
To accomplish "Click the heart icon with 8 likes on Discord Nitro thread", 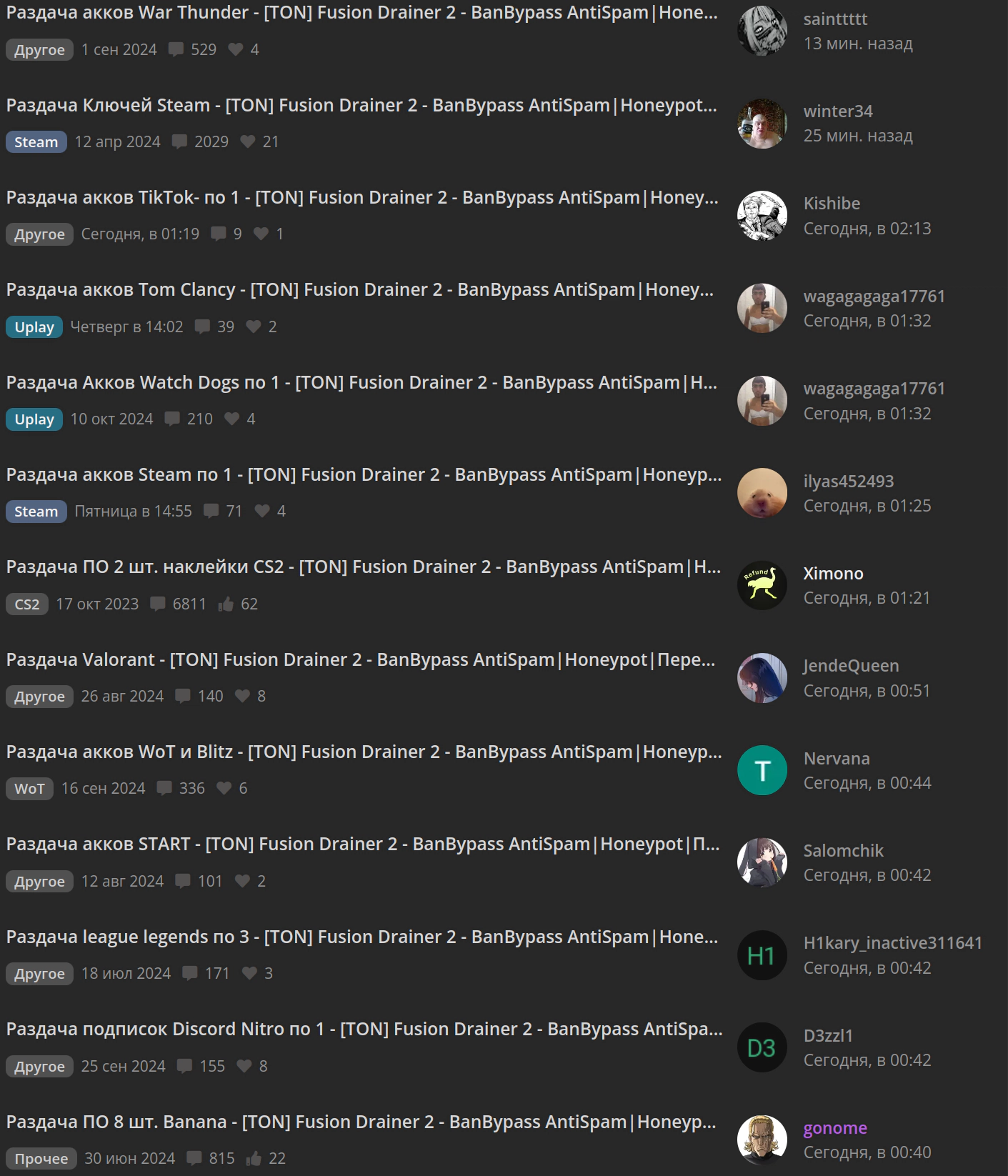I will coord(244,1066).
